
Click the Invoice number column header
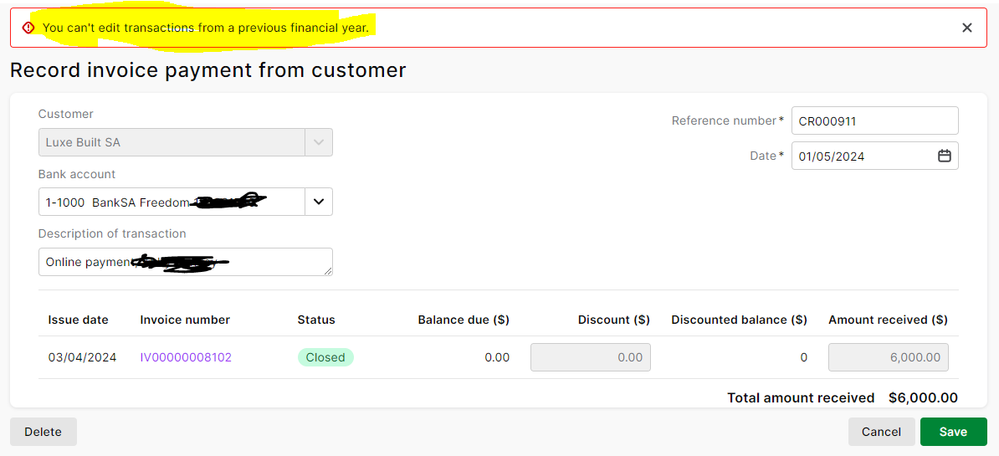[x=185, y=320]
